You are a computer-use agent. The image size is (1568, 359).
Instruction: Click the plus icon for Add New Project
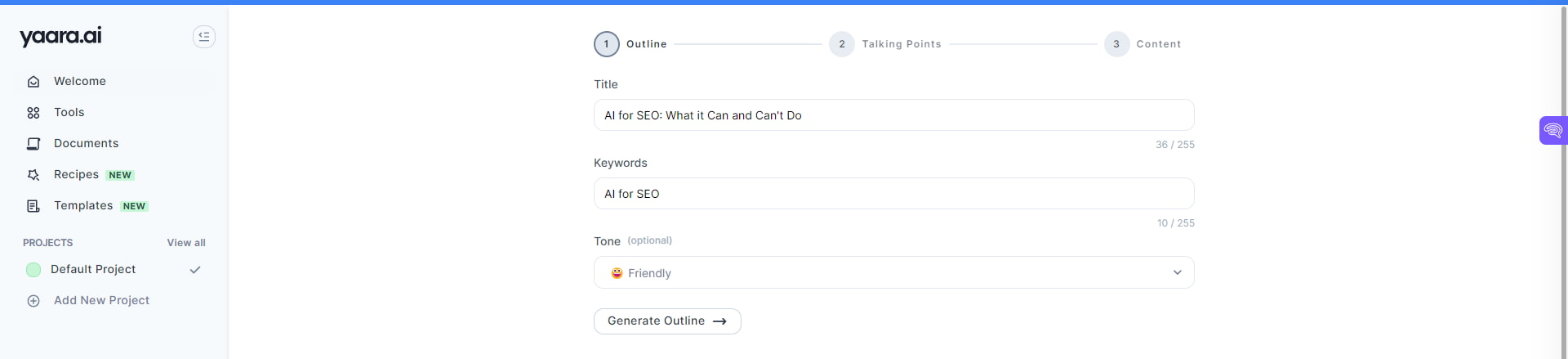pos(33,301)
